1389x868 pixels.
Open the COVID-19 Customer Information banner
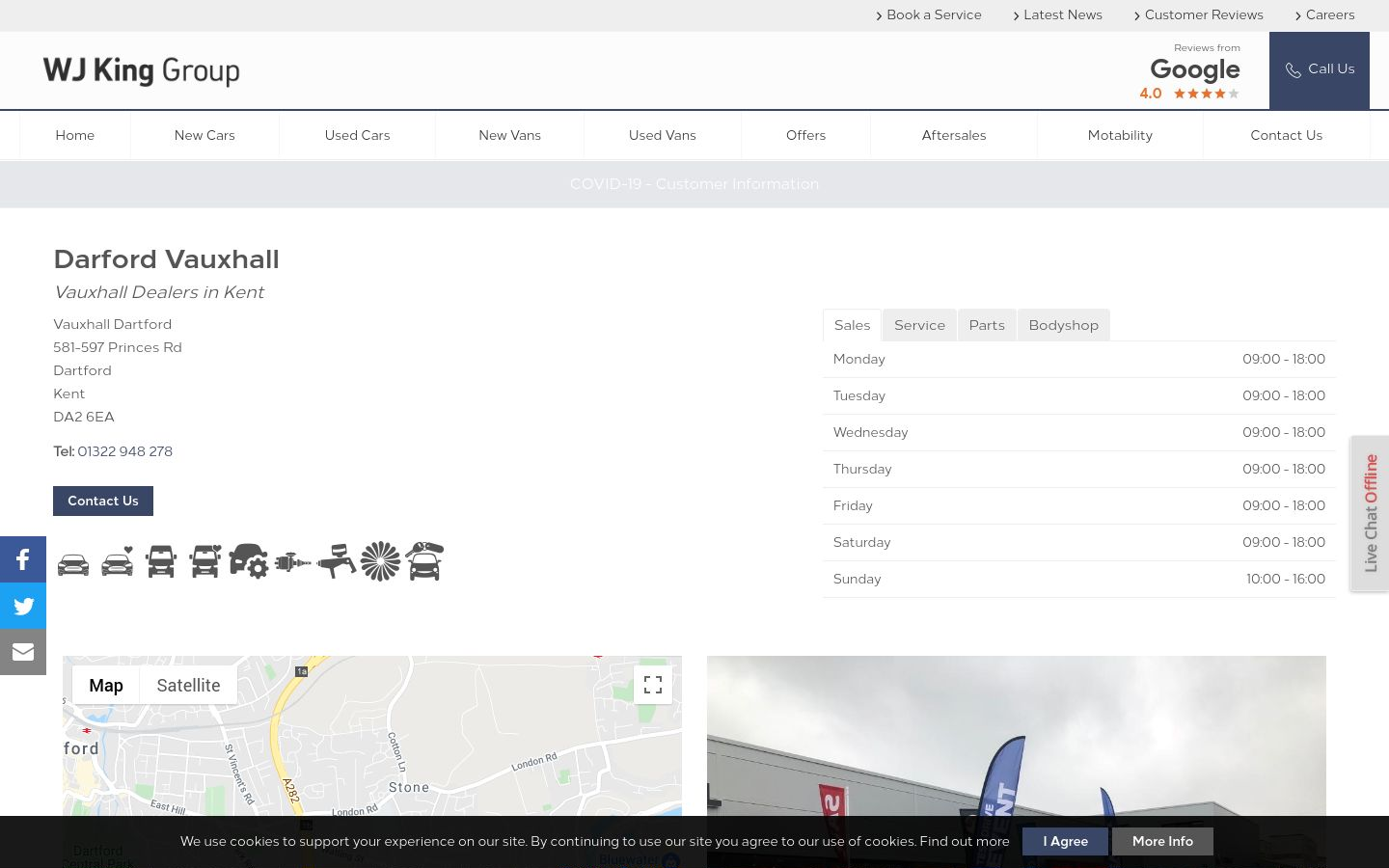694,184
